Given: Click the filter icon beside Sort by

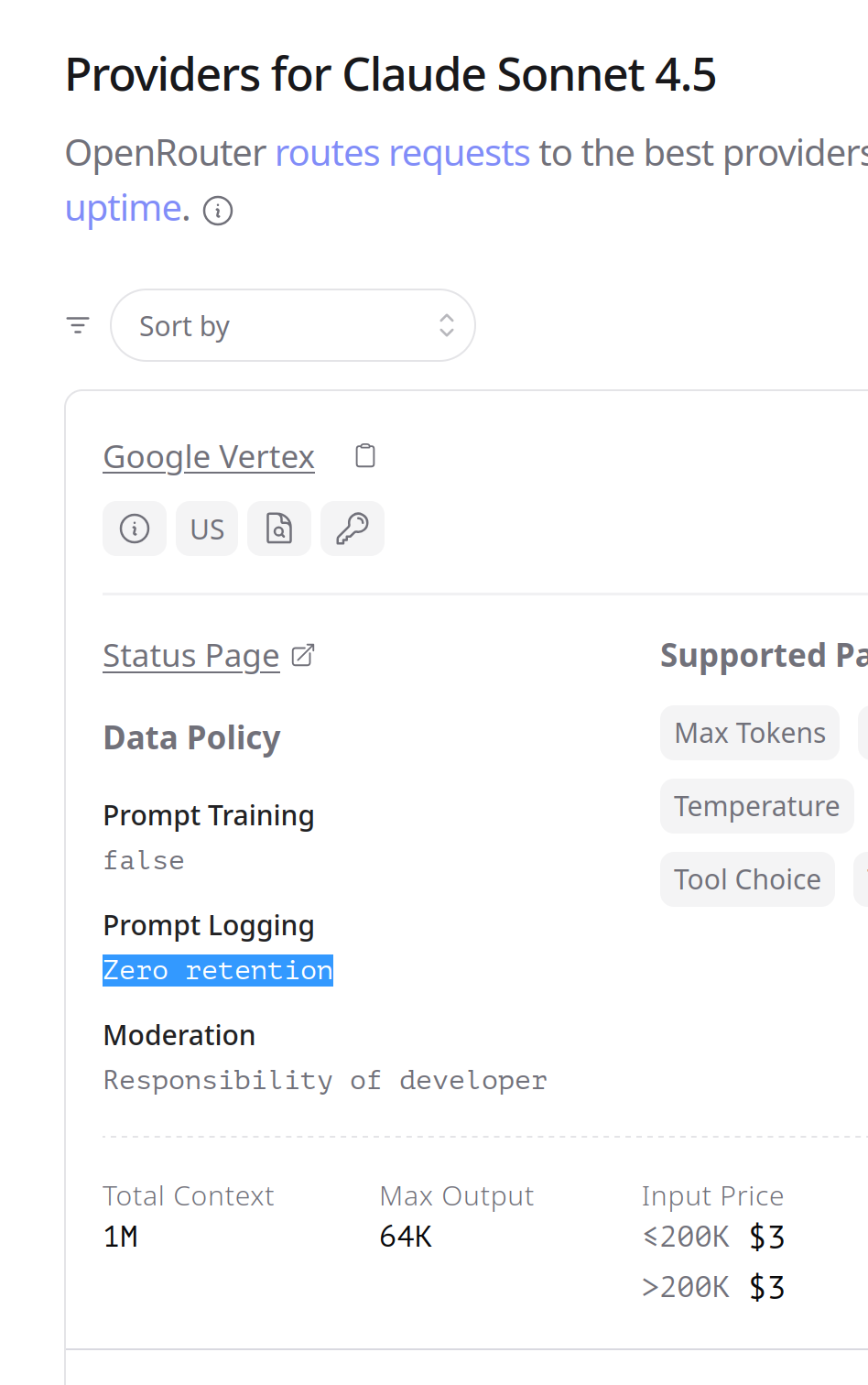Looking at the screenshot, I should 78,325.
